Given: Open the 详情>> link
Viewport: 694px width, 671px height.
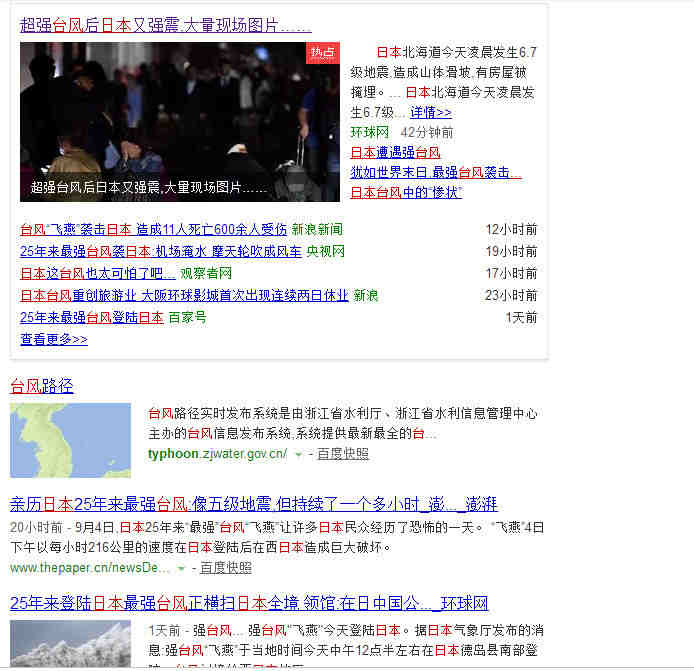Looking at the screenshot, I should pos(430,112).
